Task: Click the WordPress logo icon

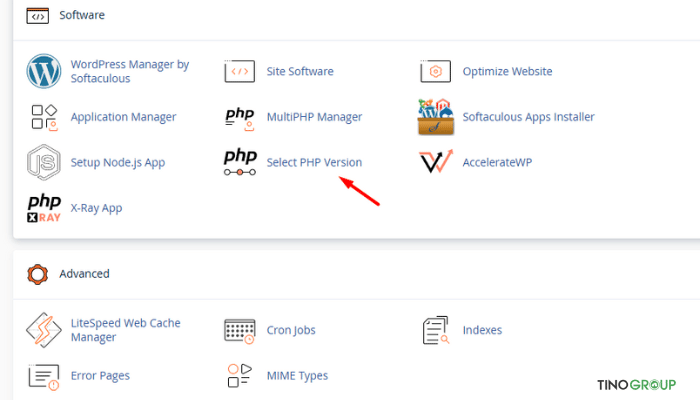Action: 44,71
